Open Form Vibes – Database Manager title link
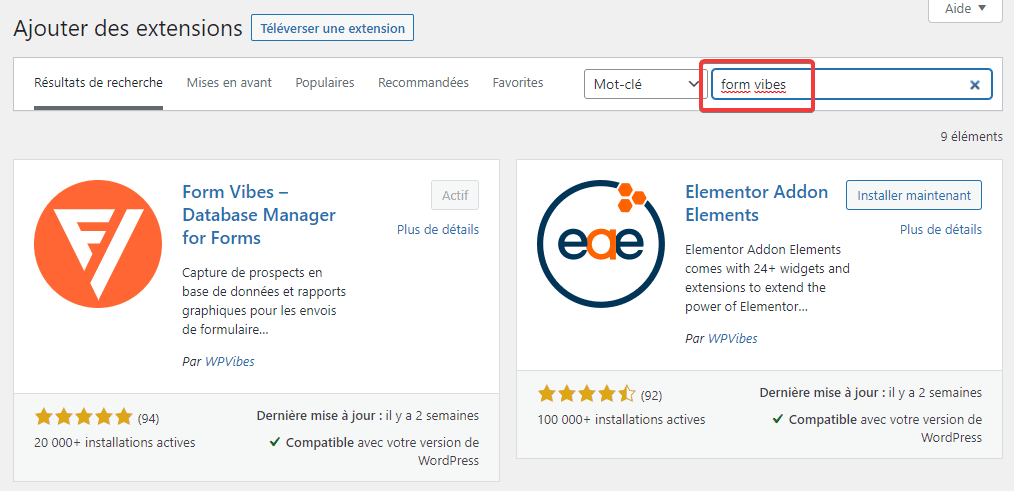Screen dimensions: 1014x491 click(x=259, y=215)
